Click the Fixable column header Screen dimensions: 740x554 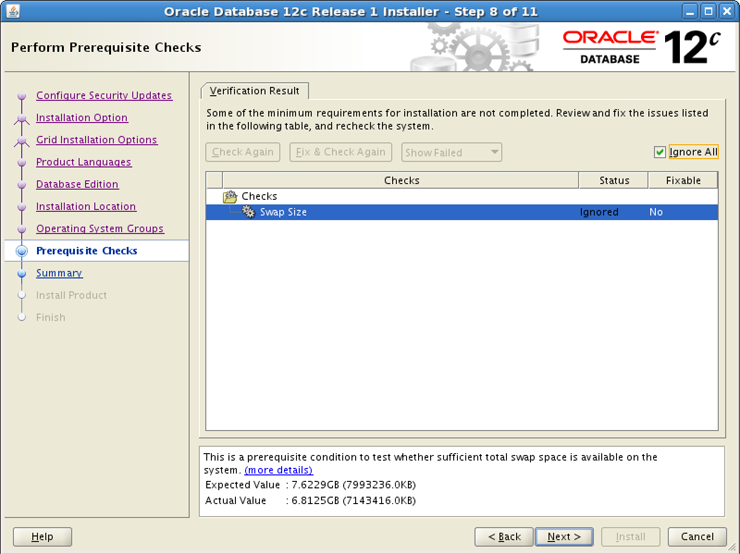[x=683, y=180]
